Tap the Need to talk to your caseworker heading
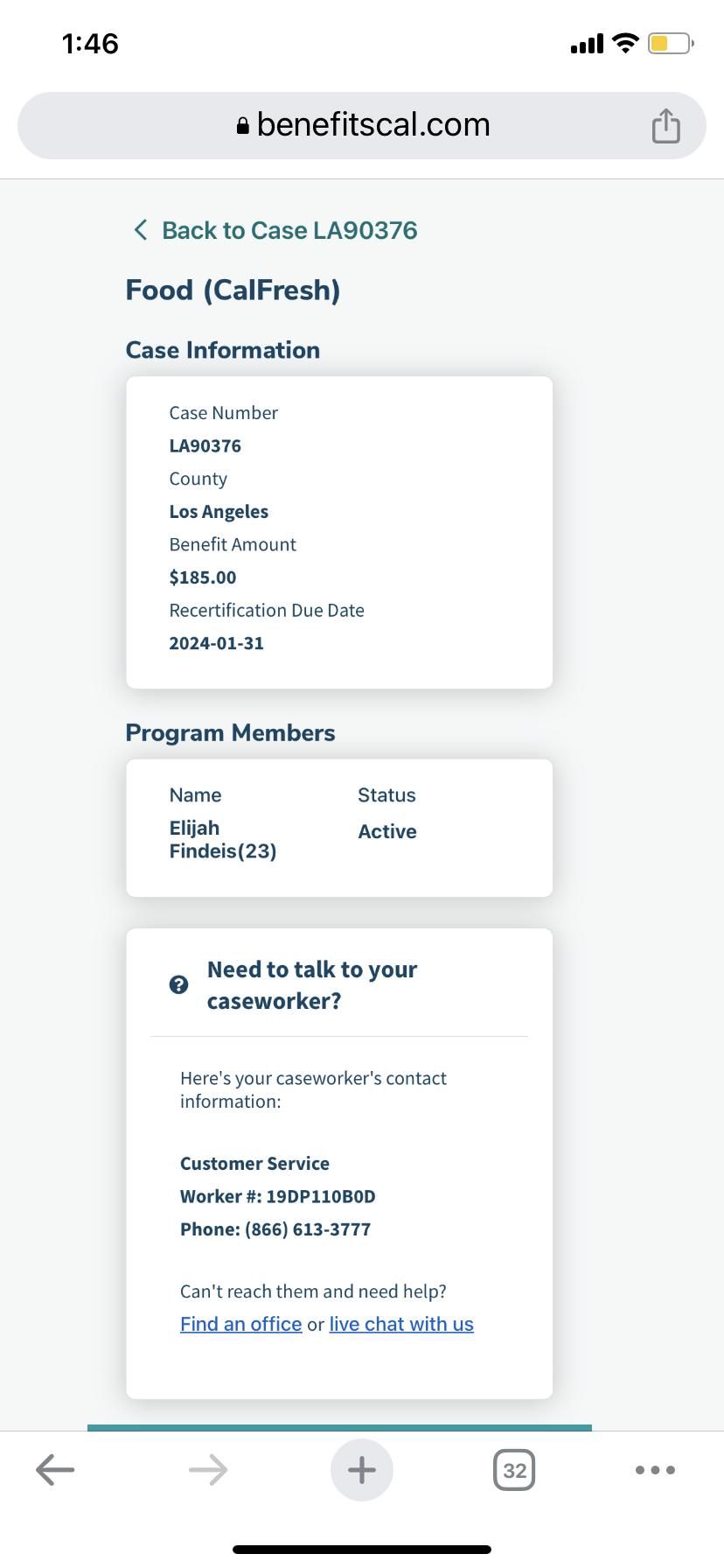Viewport: 724px width, 1568px height. coord(312,985)
